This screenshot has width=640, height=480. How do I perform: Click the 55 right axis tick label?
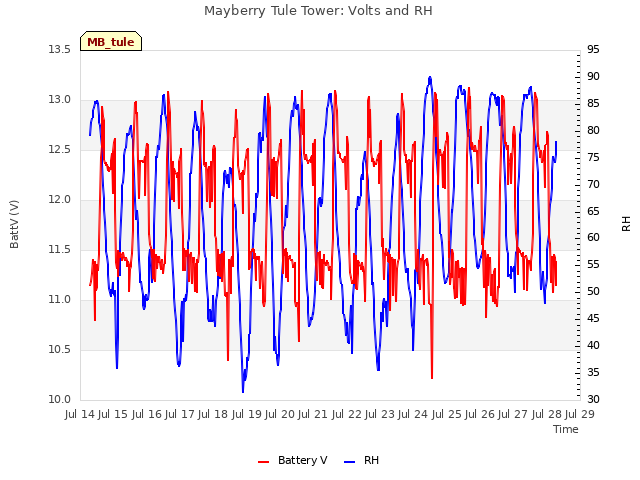point(593,264)
